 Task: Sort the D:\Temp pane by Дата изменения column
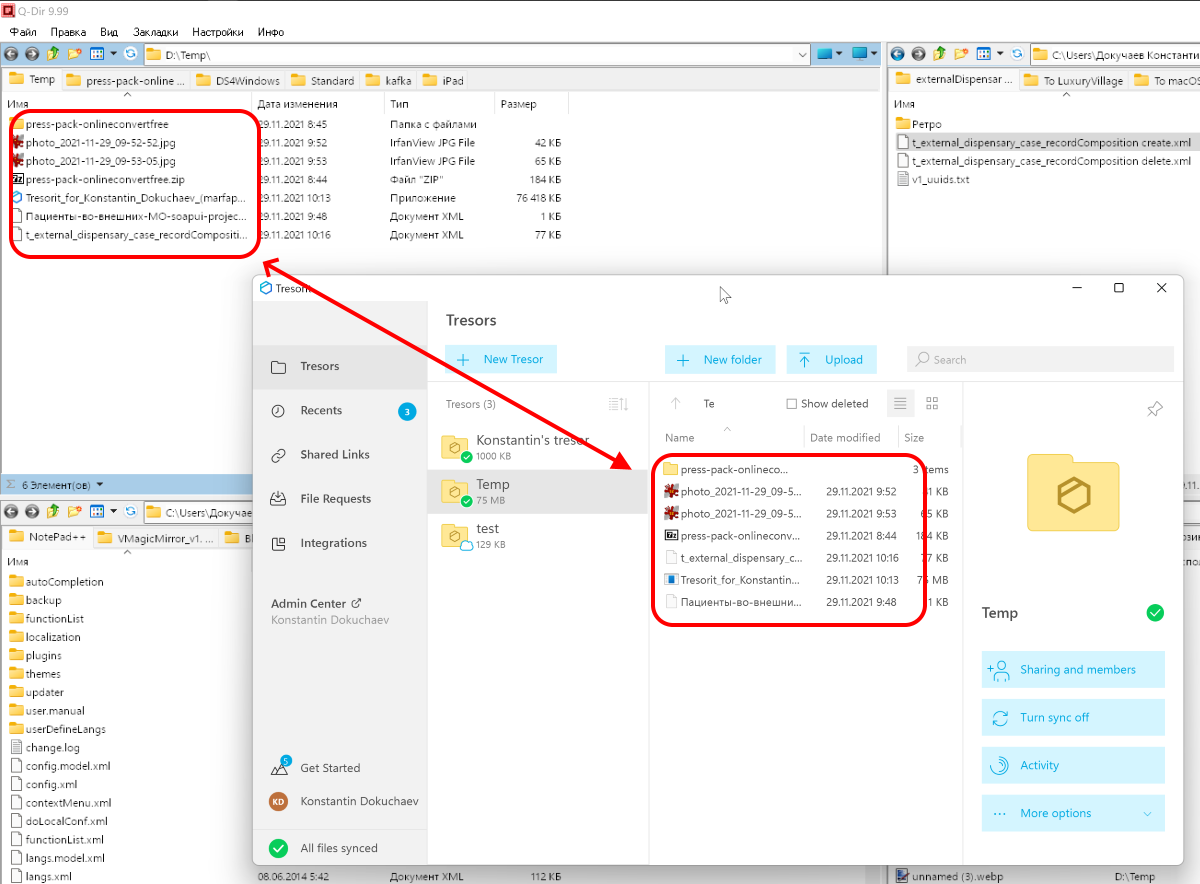pyautogui.click(x=297, y=104)
